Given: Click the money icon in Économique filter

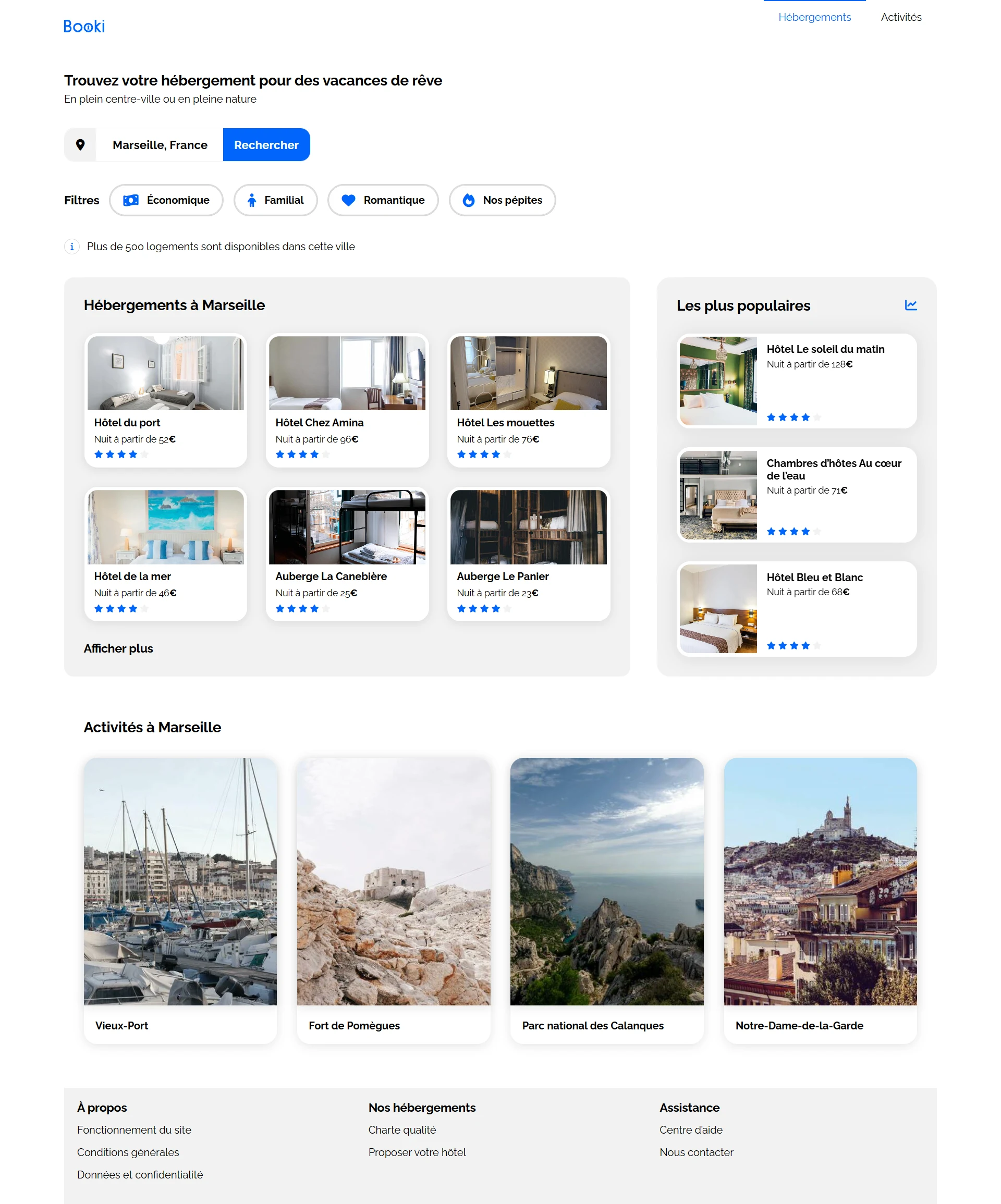Looking at the screenshot, I should coord(131,200).
